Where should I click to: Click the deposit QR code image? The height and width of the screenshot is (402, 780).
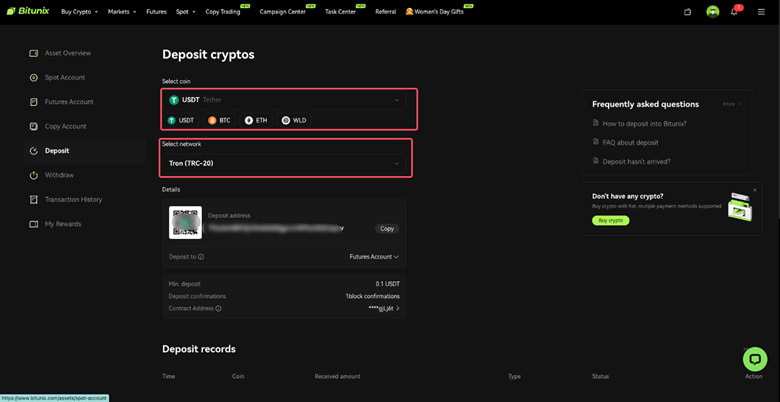pos(185,223)
